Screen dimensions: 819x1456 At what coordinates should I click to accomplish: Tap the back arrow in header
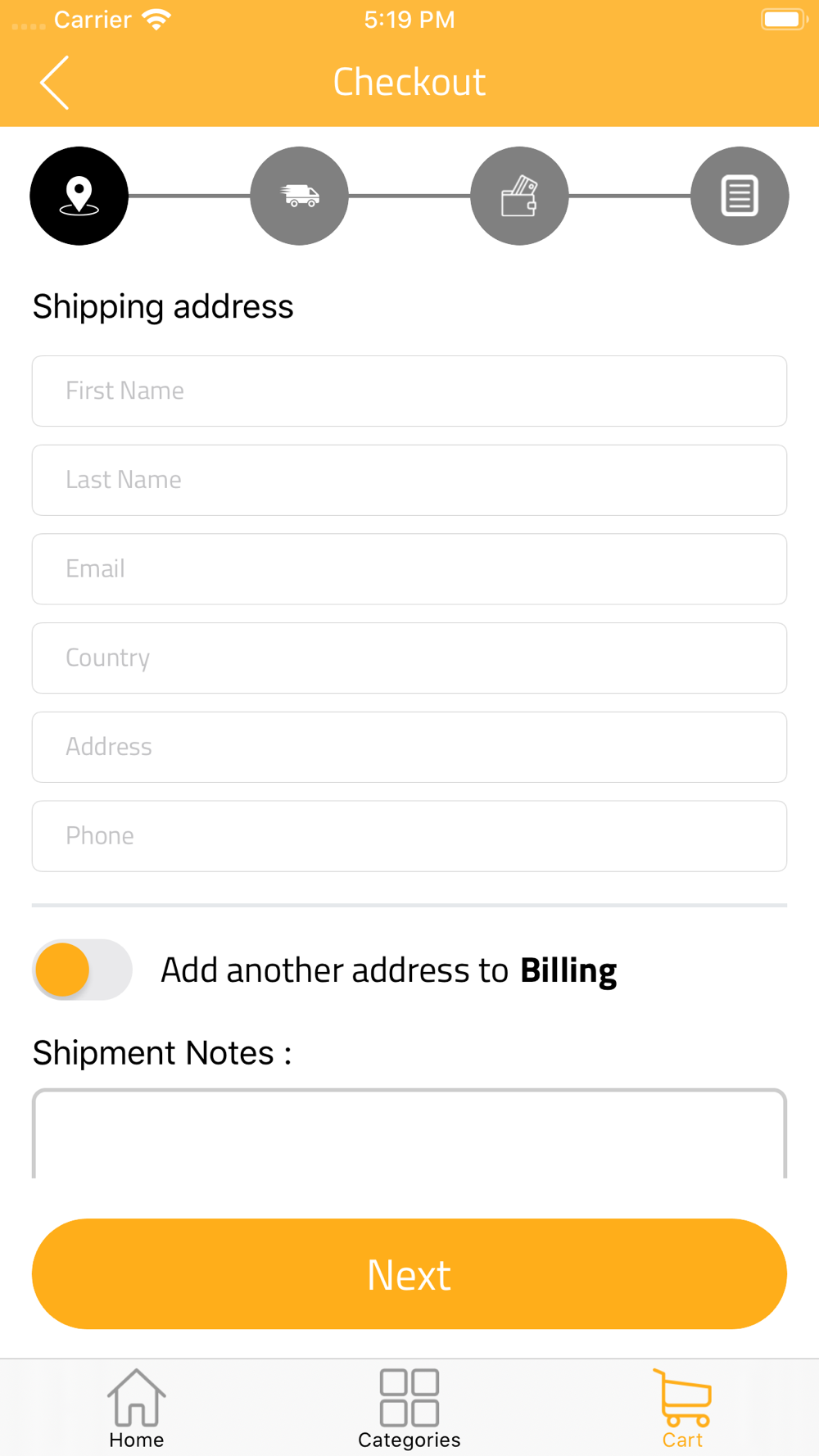tap(55, 83)
